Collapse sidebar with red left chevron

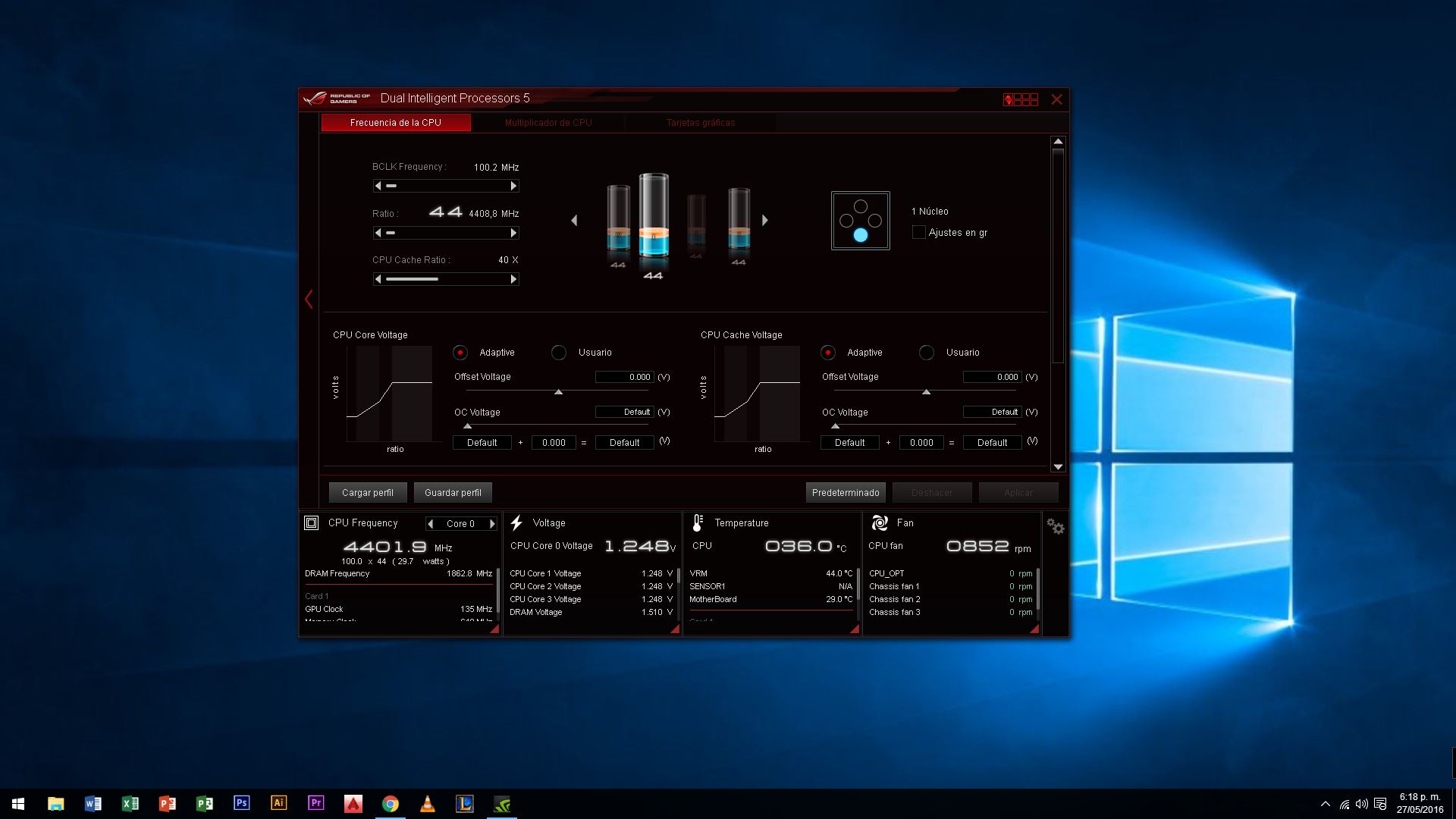point(309,299)
